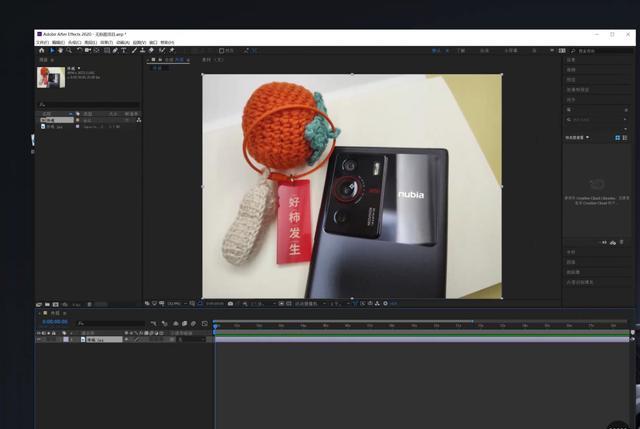Select the jpg footage item in Project panel
The height and width of the screenshot is (429, 640).
click(x=56, y=127)
